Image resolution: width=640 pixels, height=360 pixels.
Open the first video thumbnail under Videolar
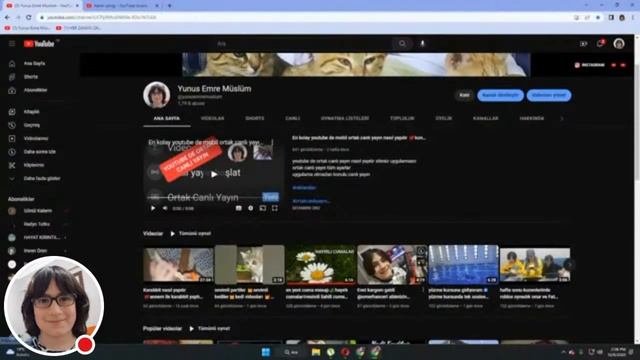[x=178, y=264]
